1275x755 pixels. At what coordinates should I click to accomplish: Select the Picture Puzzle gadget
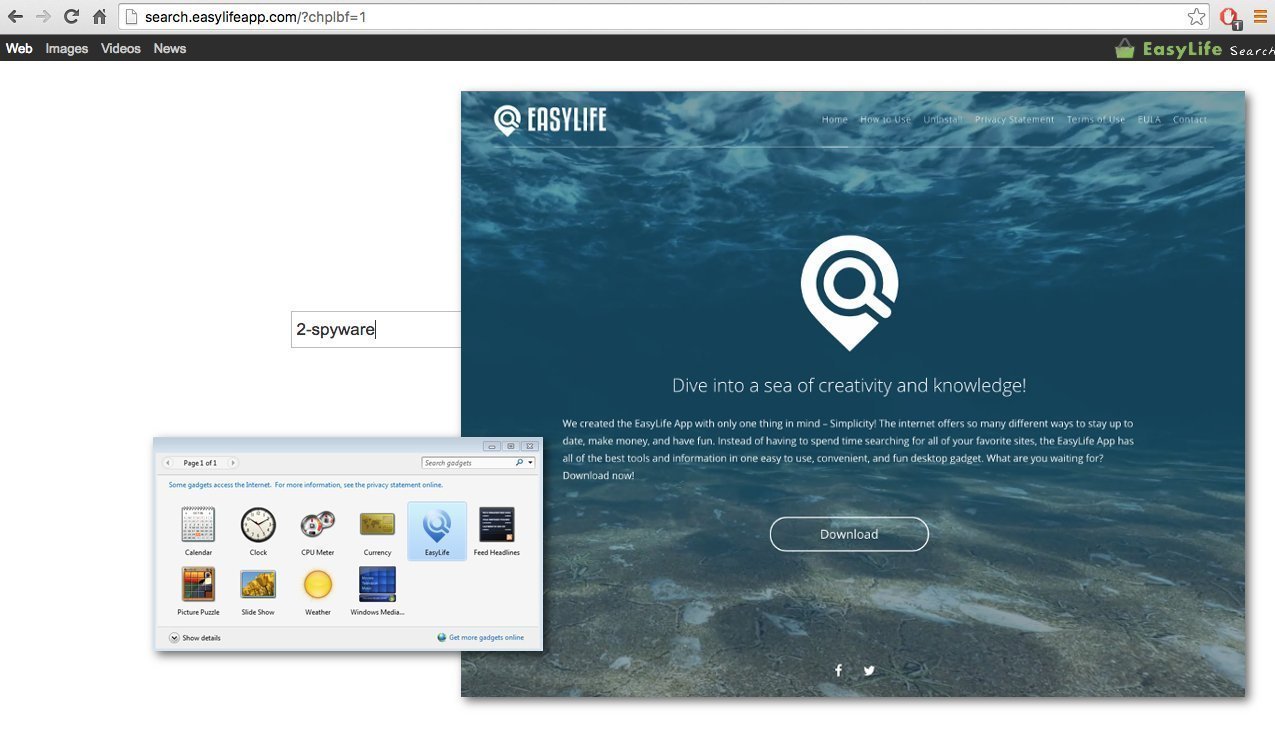coord(198,591)
